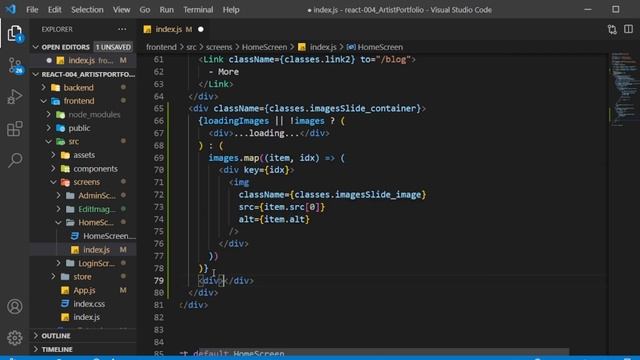Viewport: 640px width, 360px height.
Task: Expand the AdminScreen folder
Action: click(58, 196)
